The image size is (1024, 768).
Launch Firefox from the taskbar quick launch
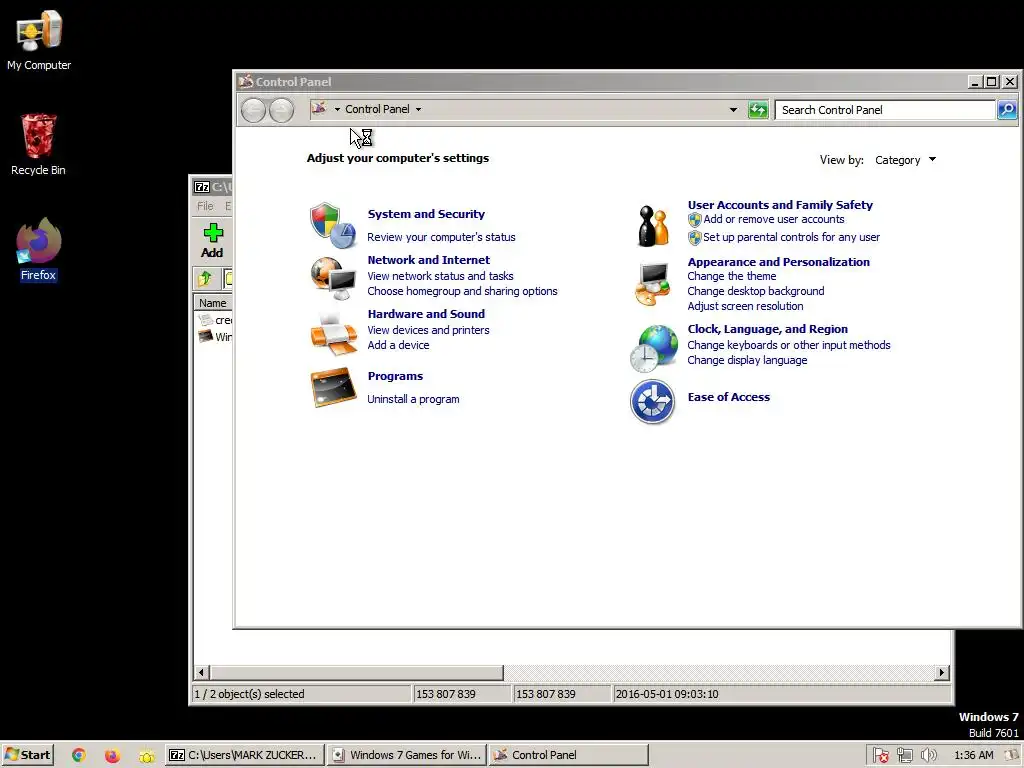112,755
